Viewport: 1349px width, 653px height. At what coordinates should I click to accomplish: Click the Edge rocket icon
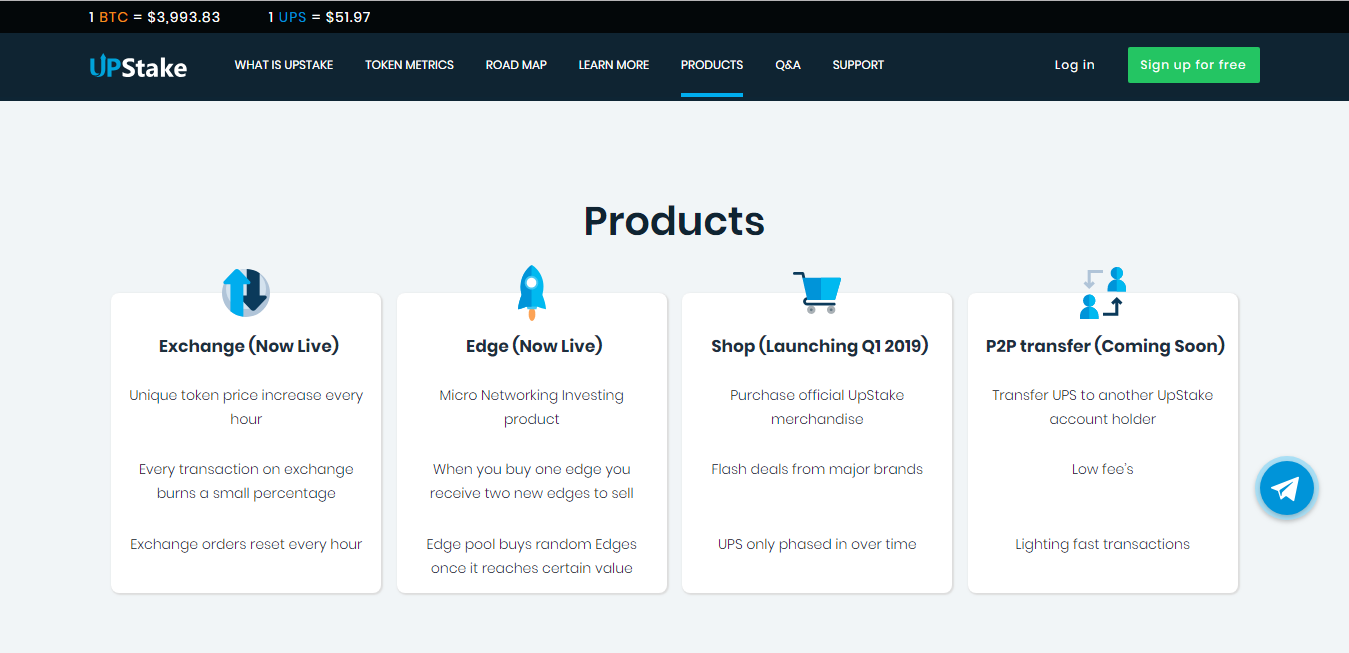coord(531,292)
